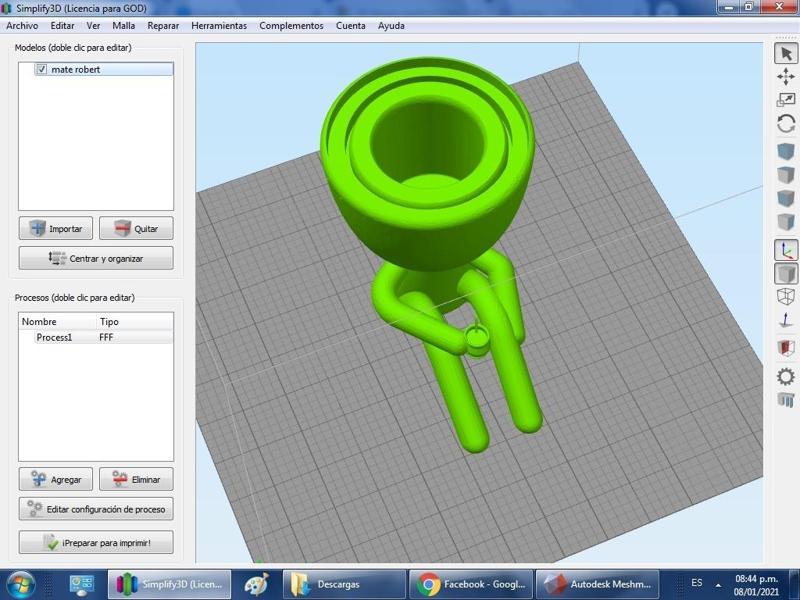Open the Reparar menu
The height and width of the screenshot is (600, 800).
click(163, 26)
